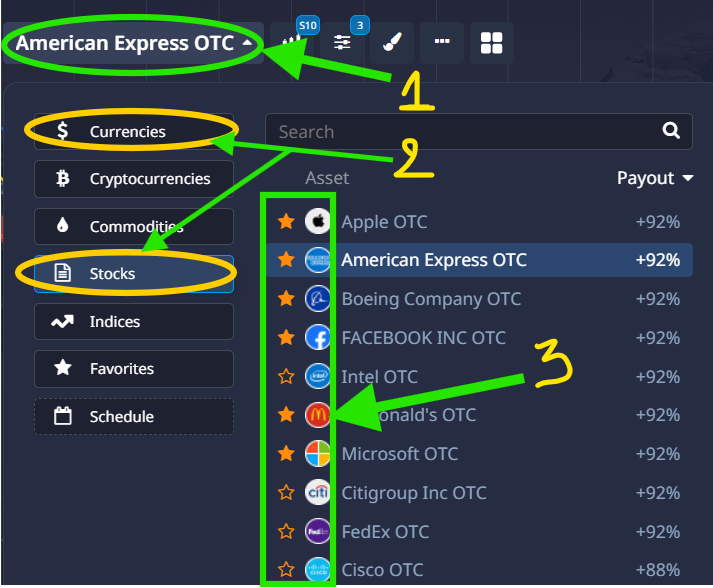Click the Microsoft OTC logo icon
The image size is (713, 588).
[317, 454]
